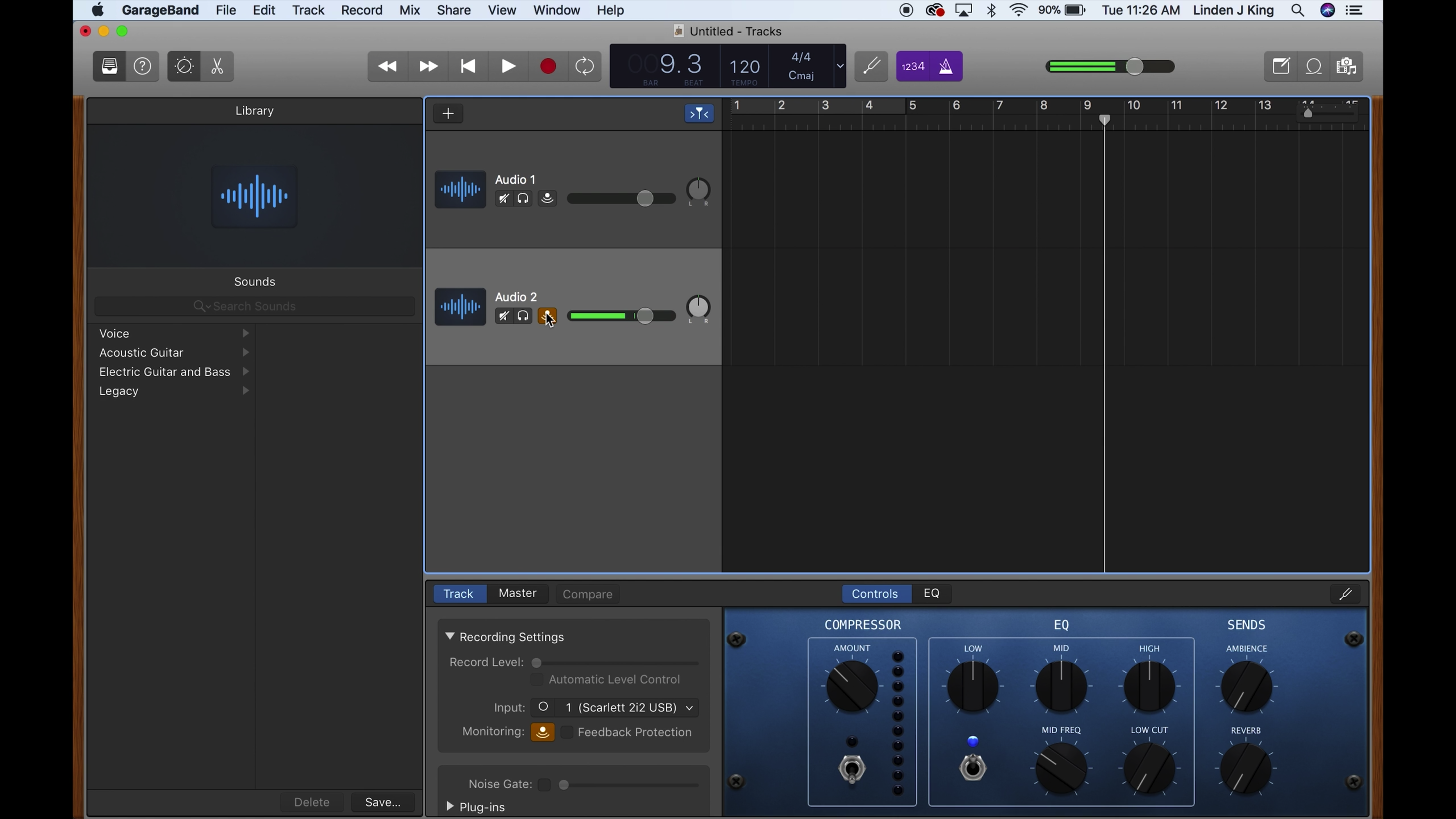
Task: Open Quick Help question mark button
Action: pos(142,67)
